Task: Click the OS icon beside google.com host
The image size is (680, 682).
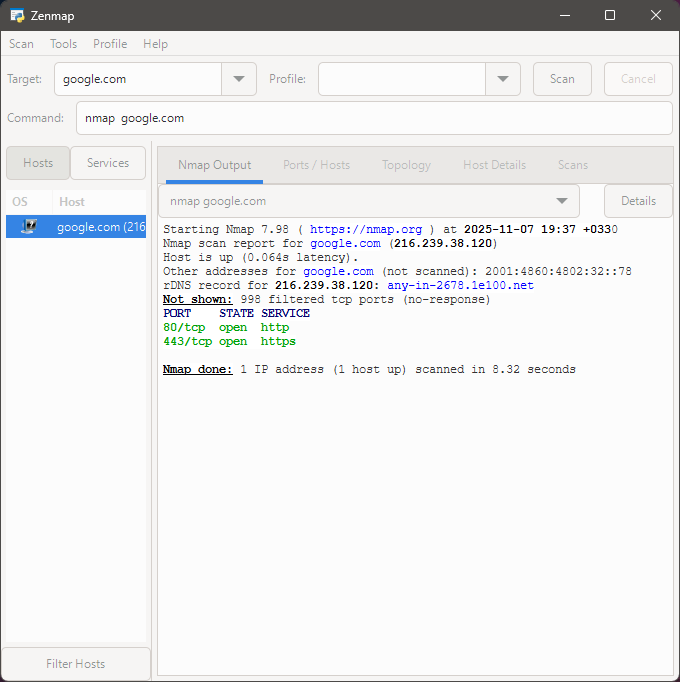Action: click(32, 227)
